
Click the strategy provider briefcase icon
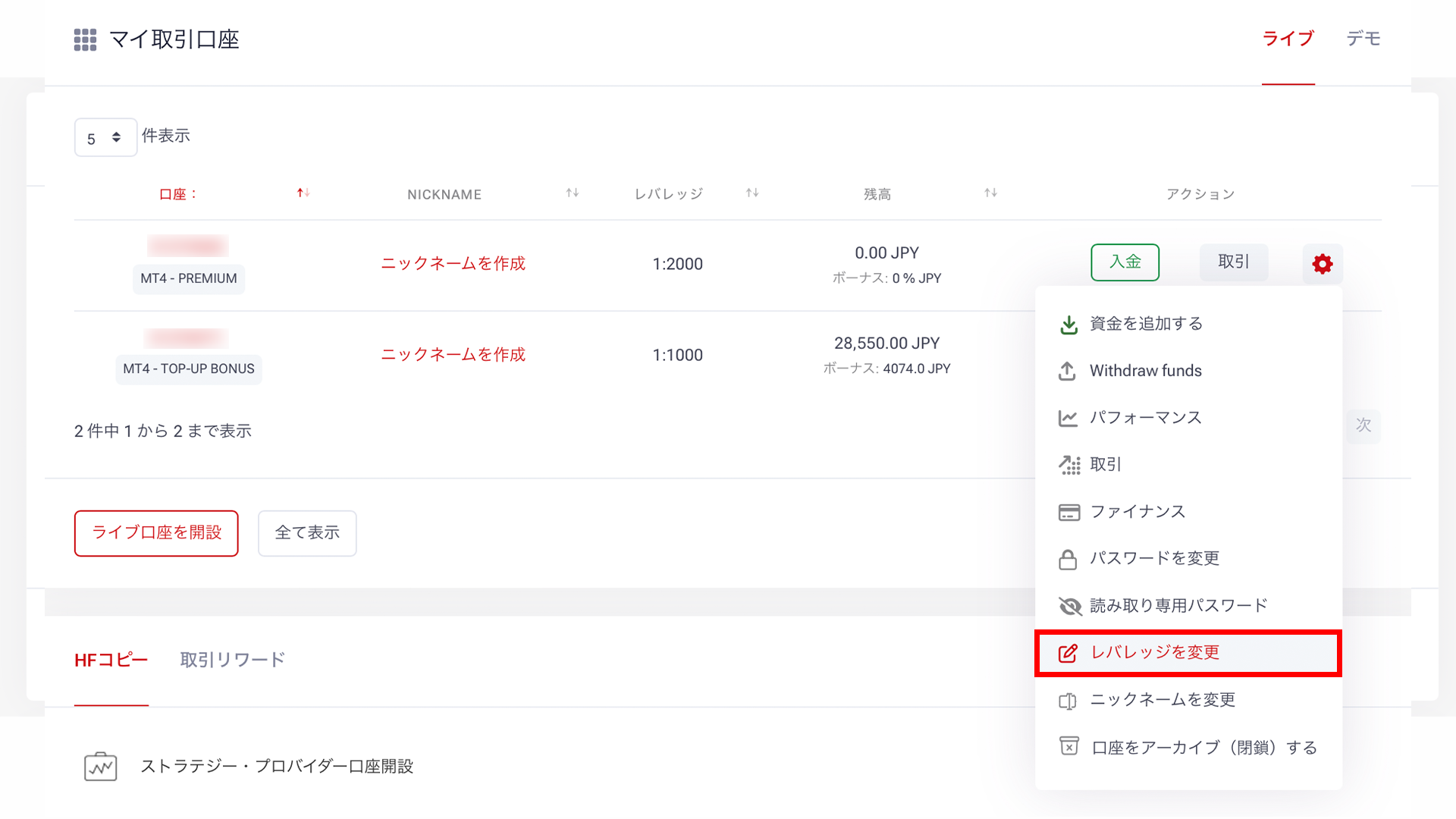pos(100,767)
